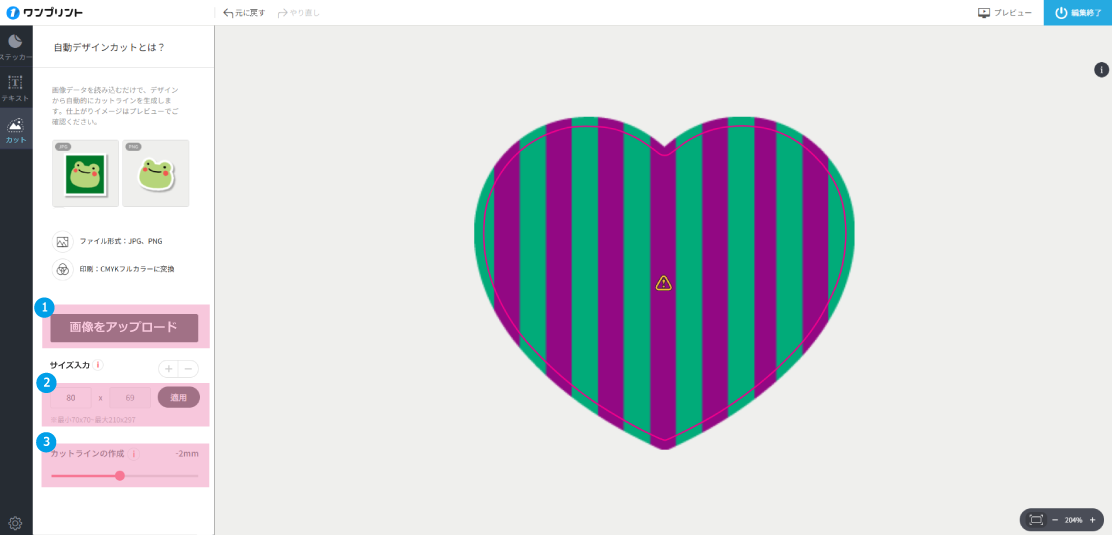Click the fit-to-screen icon in zoom bar
This screenshot has width=1112, height=535.
(x=1036, y=520)
